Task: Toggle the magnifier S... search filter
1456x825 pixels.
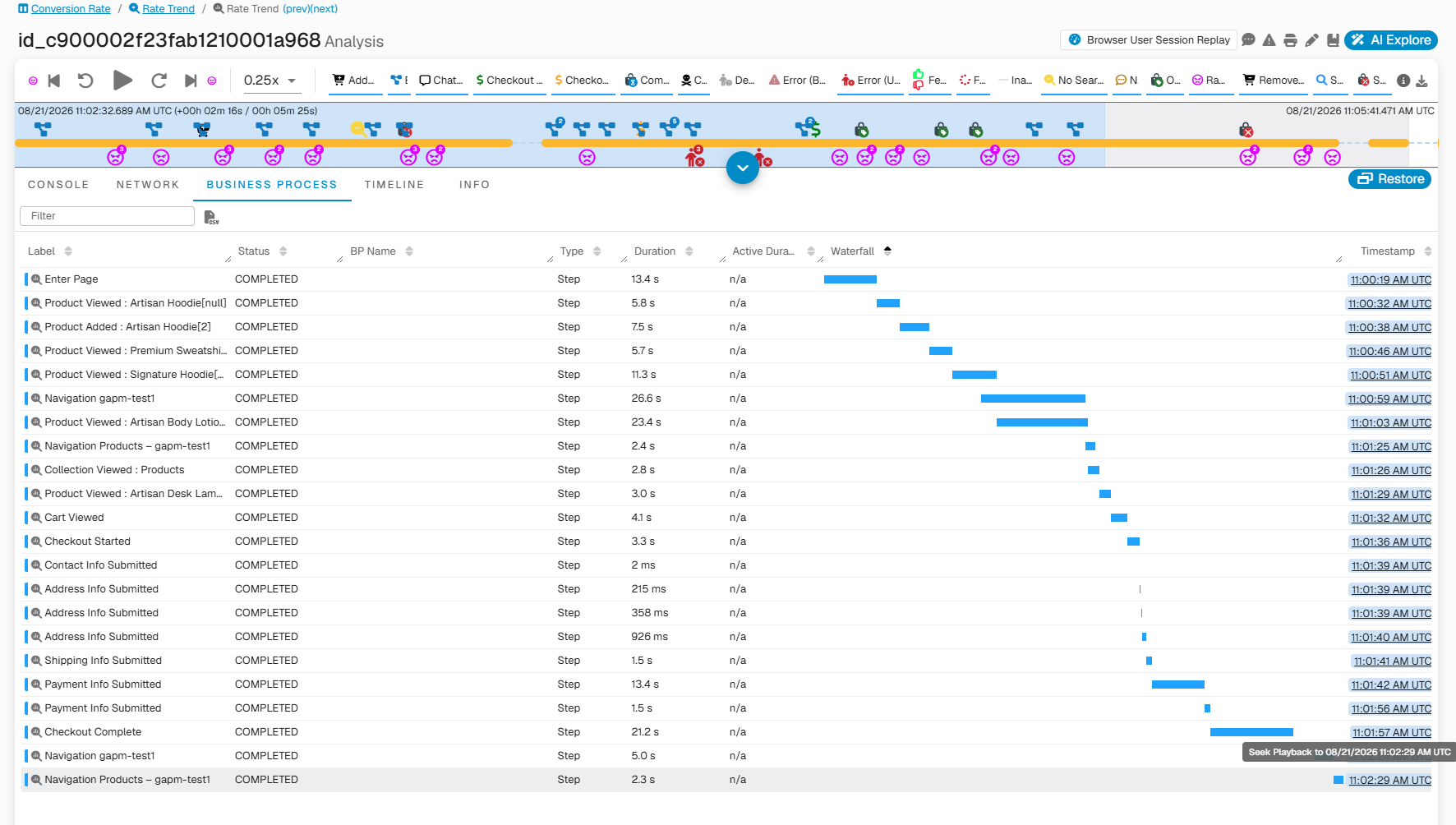Action: [x=1330, y=81]
